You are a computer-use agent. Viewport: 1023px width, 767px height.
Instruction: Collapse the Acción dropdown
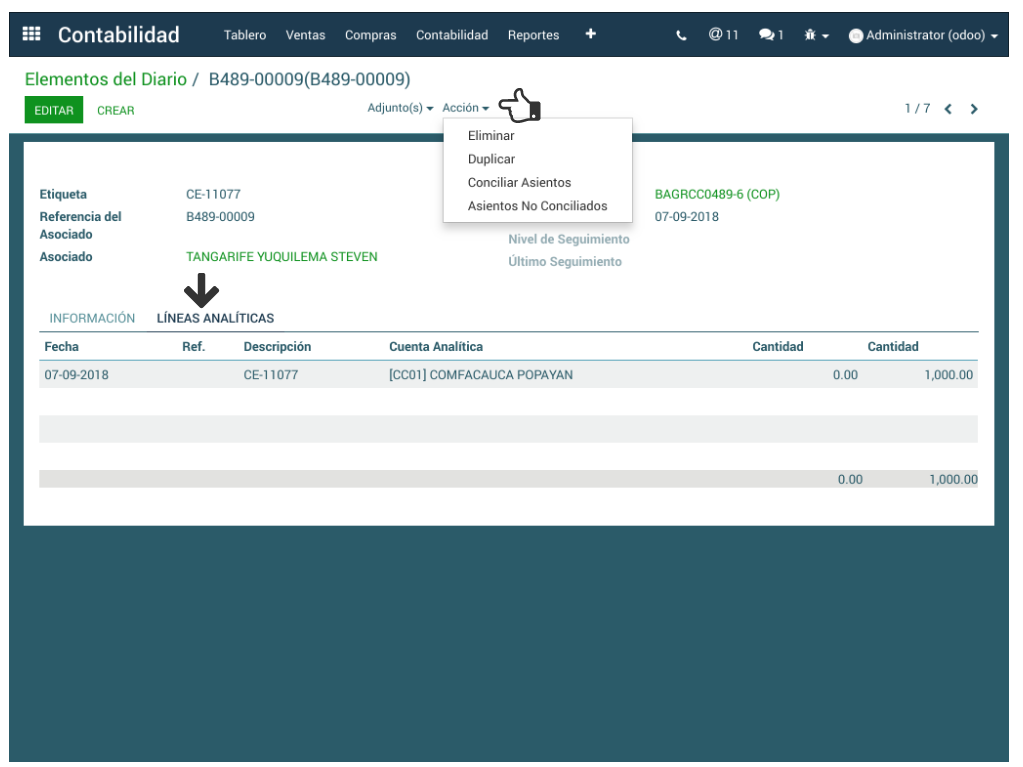[465, 108]
